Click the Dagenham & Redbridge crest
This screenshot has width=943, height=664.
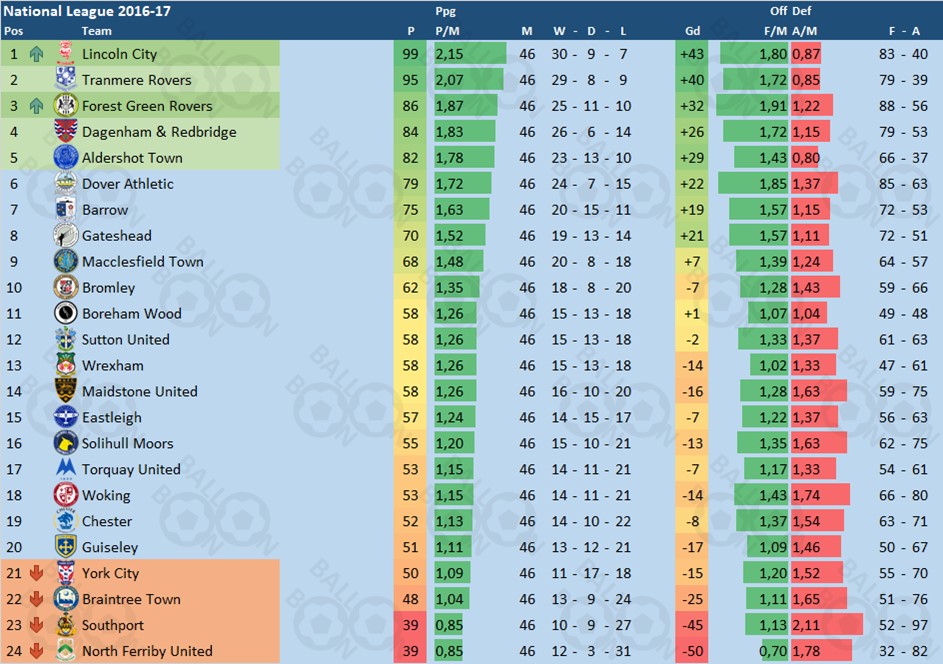tap(66, 131)
